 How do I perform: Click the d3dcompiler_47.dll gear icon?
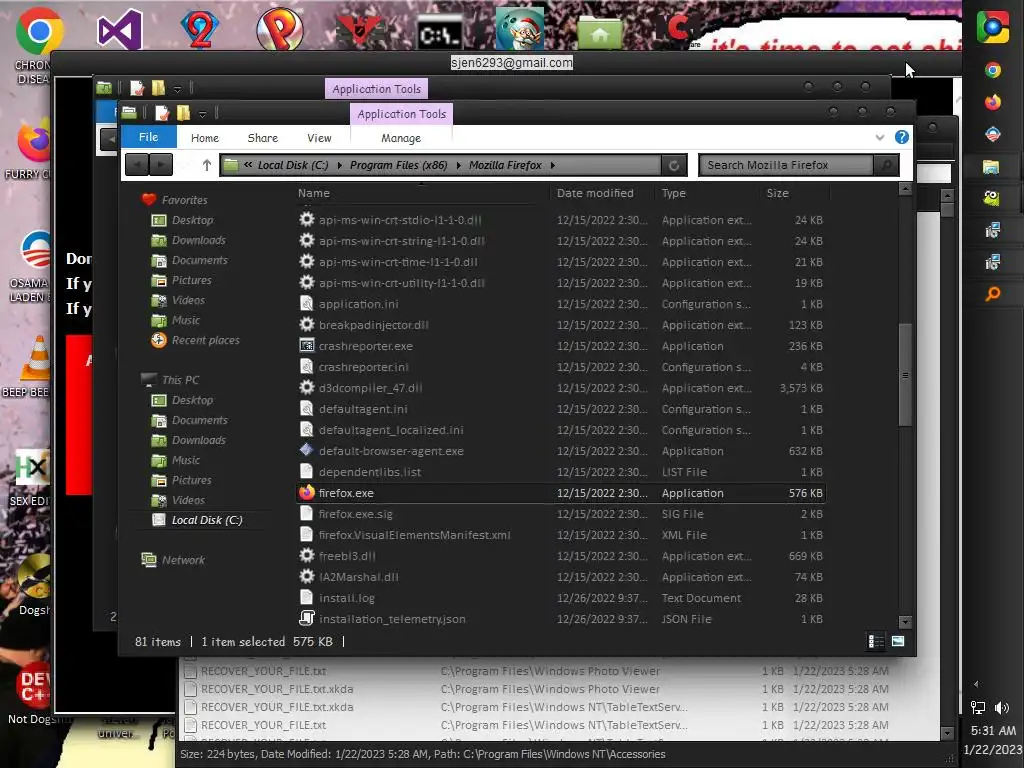(306, 387)
